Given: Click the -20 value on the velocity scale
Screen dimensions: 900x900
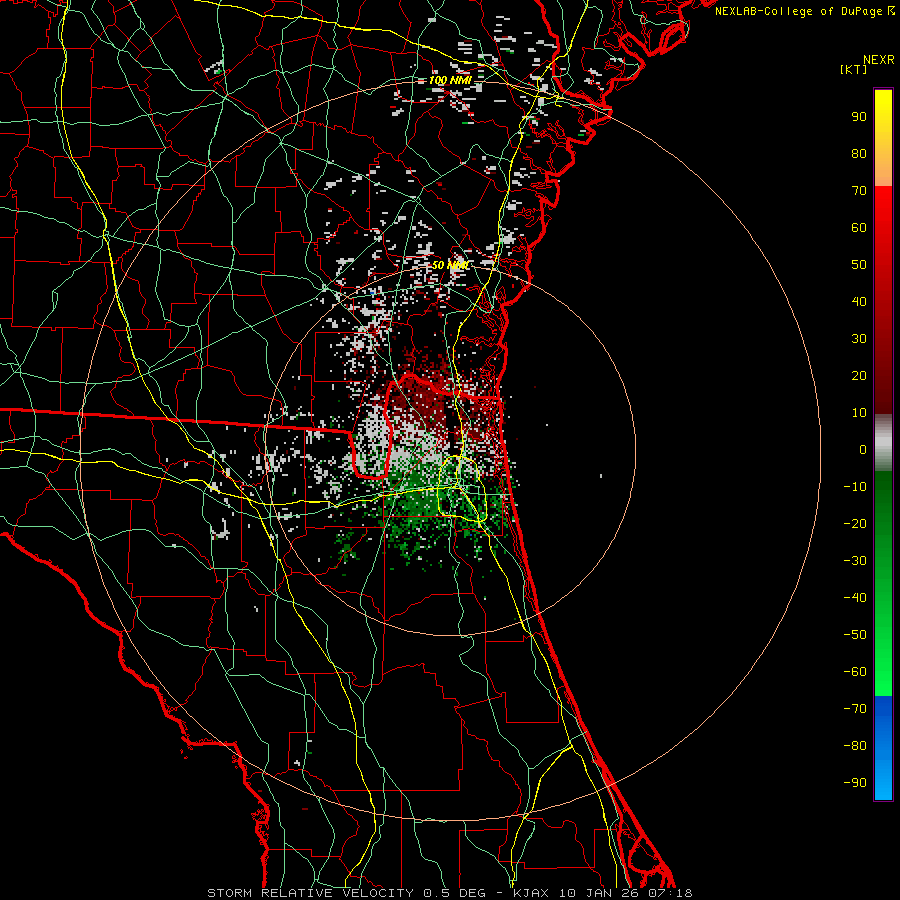Looking at the screenshot, I should click(855, 524).
